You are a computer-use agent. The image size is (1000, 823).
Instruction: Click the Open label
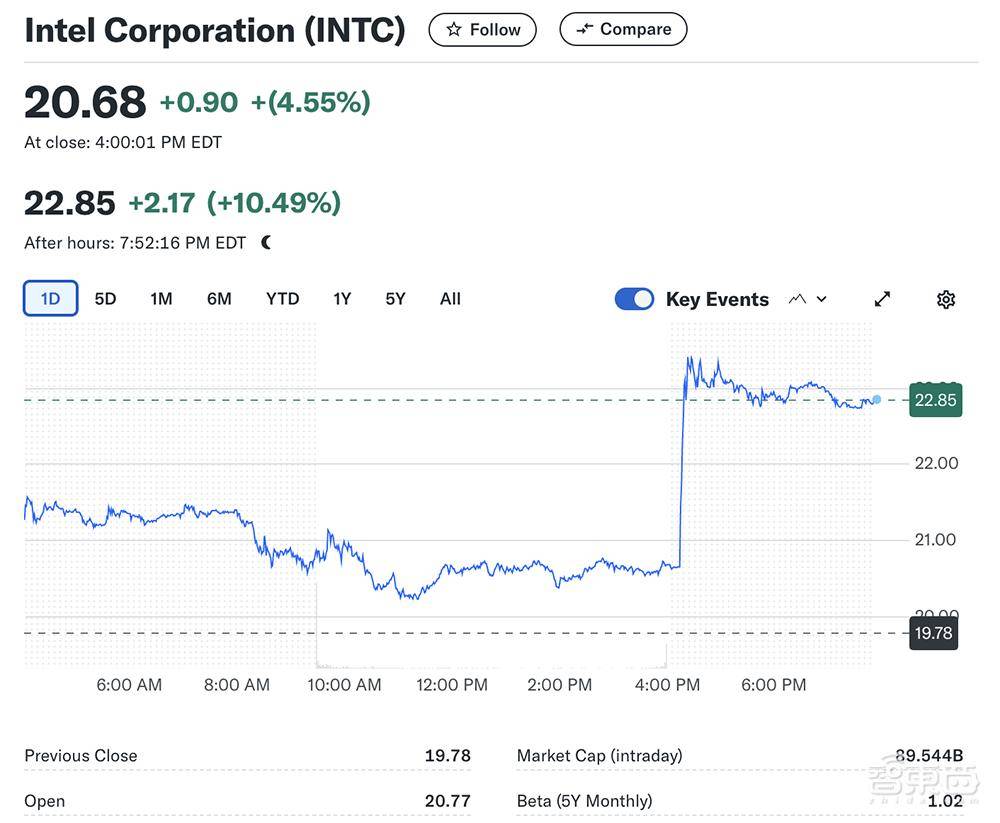[45, 801]
